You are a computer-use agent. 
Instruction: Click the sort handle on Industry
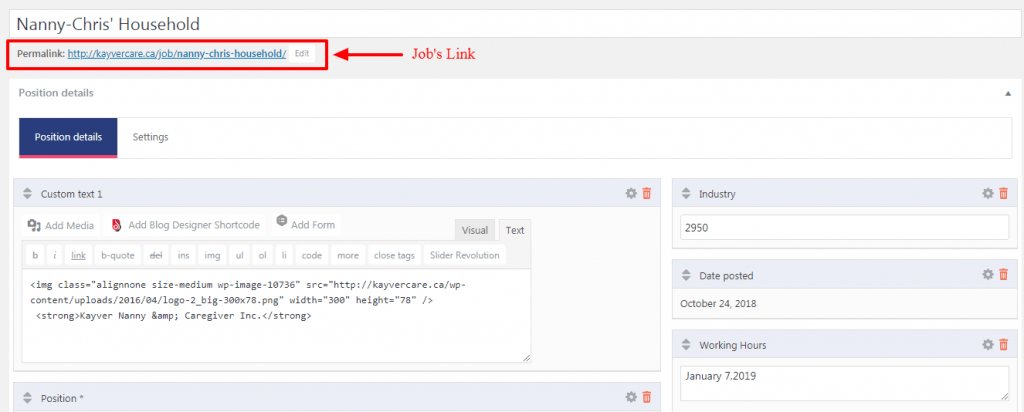pos(686,194)
